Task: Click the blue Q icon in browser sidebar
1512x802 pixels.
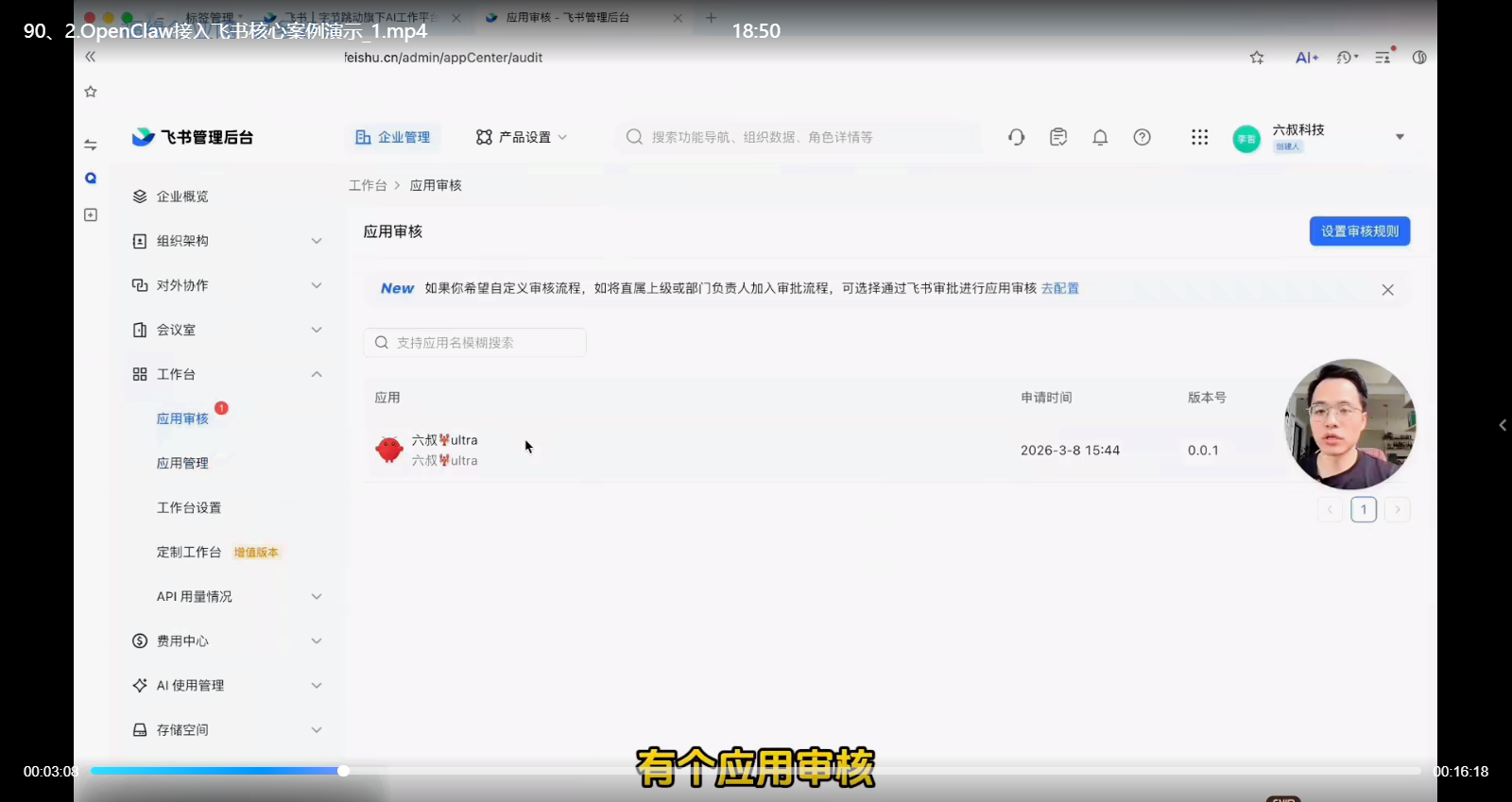Action: click(91, 178)
